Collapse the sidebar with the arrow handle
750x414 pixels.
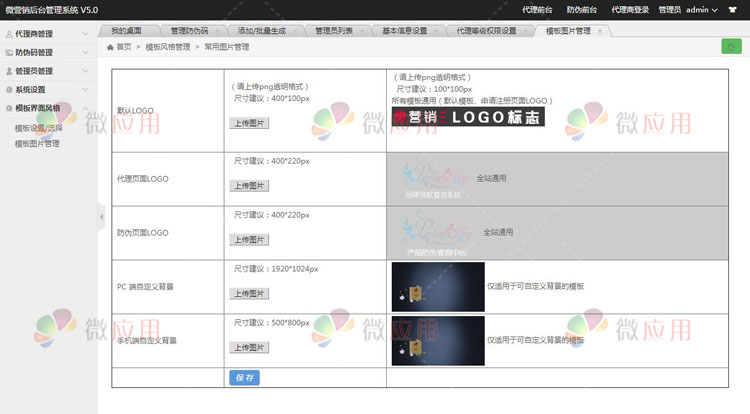click(101, 217)
